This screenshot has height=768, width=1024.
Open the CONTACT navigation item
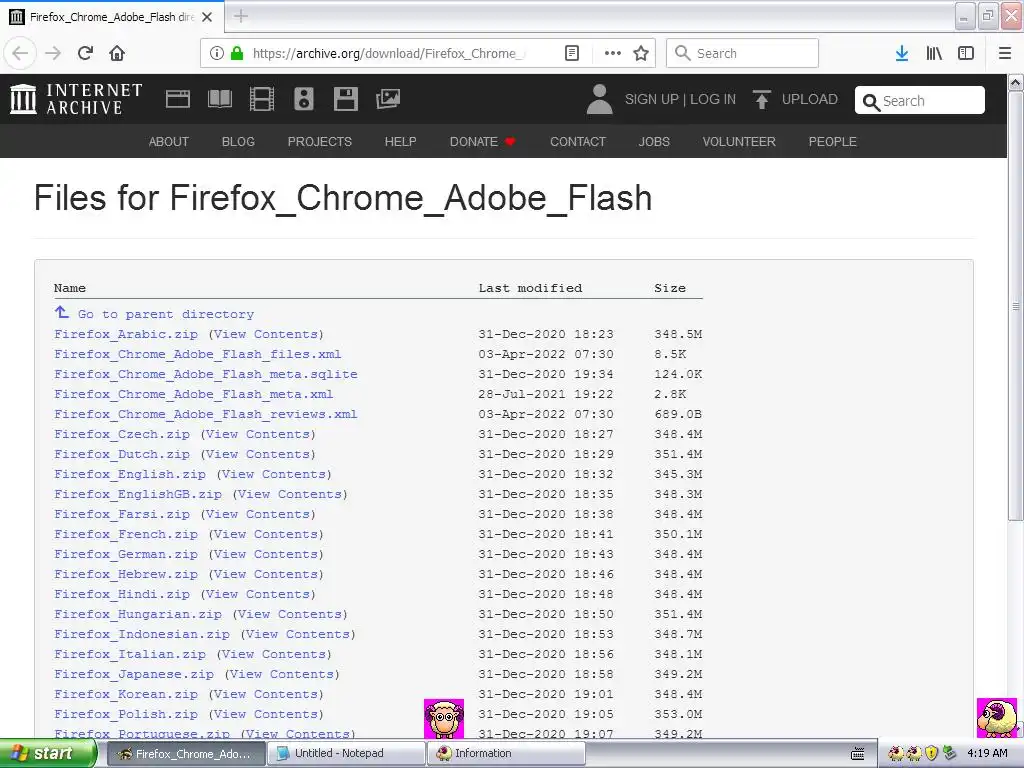578,142
